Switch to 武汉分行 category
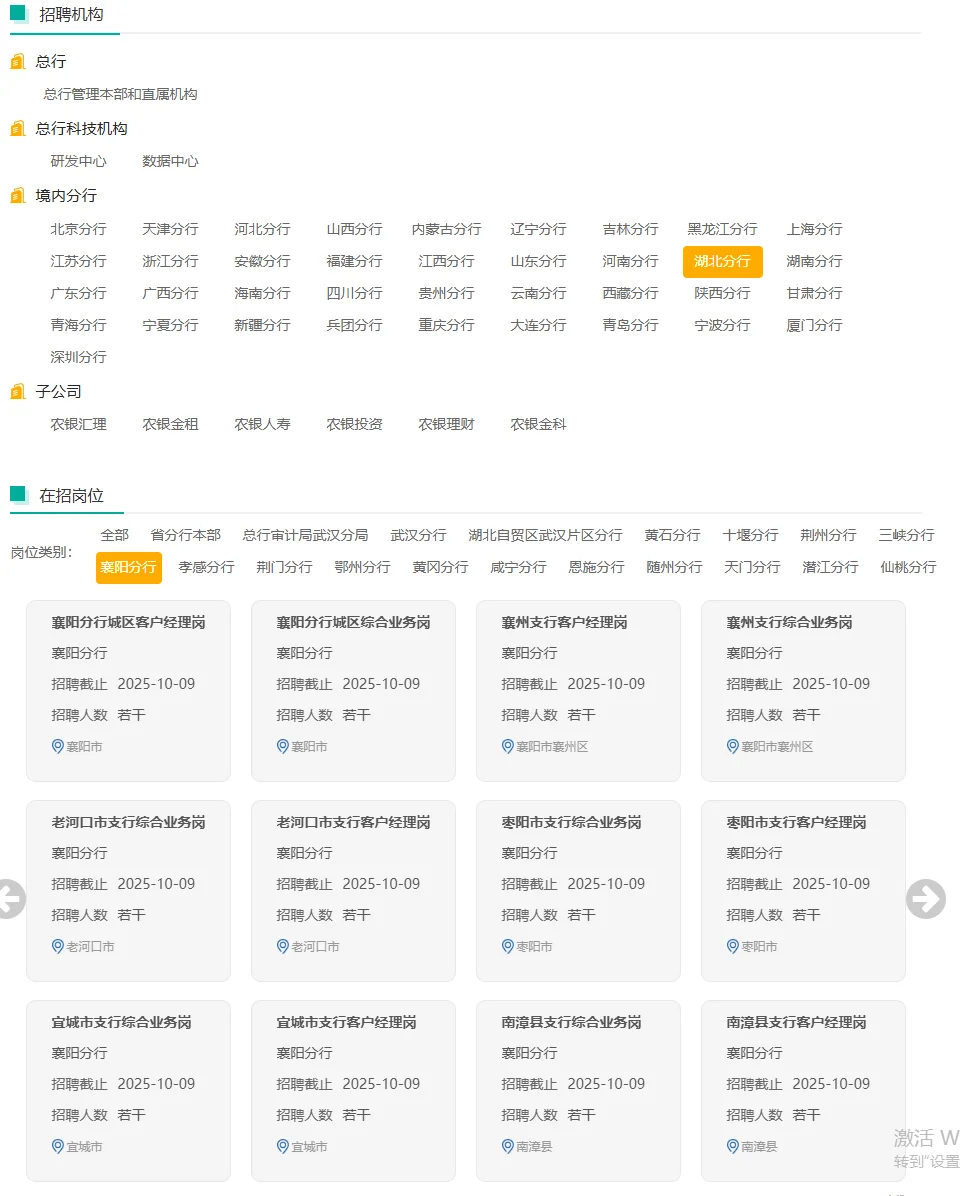The image size is (960, 1196). [418, 535]
